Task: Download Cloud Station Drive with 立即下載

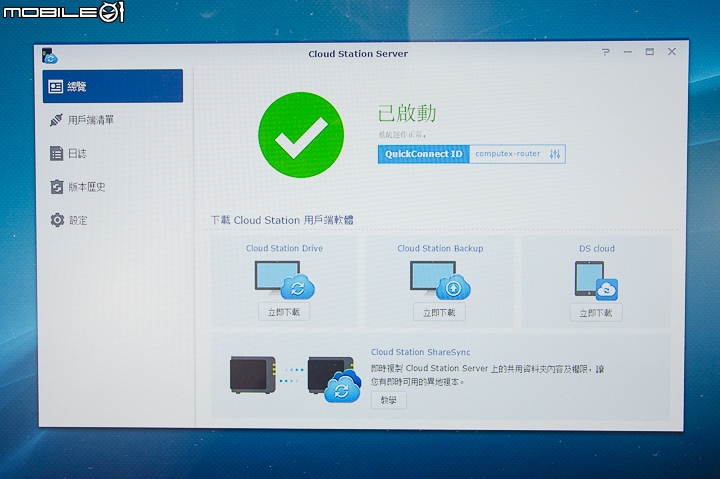Action: [284, 312]
